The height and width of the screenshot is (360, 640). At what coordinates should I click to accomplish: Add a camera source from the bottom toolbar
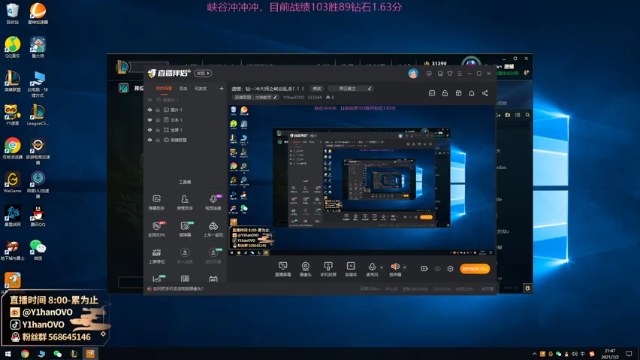(x=305, y=269)
